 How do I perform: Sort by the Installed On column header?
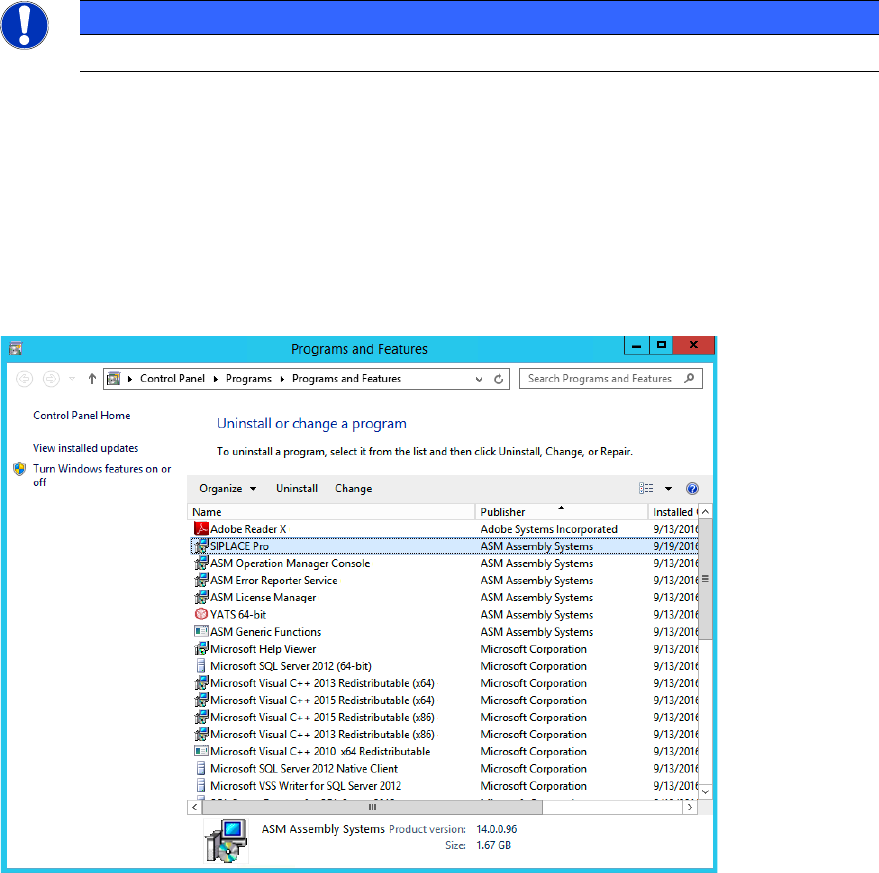click(x=673, y=512)
